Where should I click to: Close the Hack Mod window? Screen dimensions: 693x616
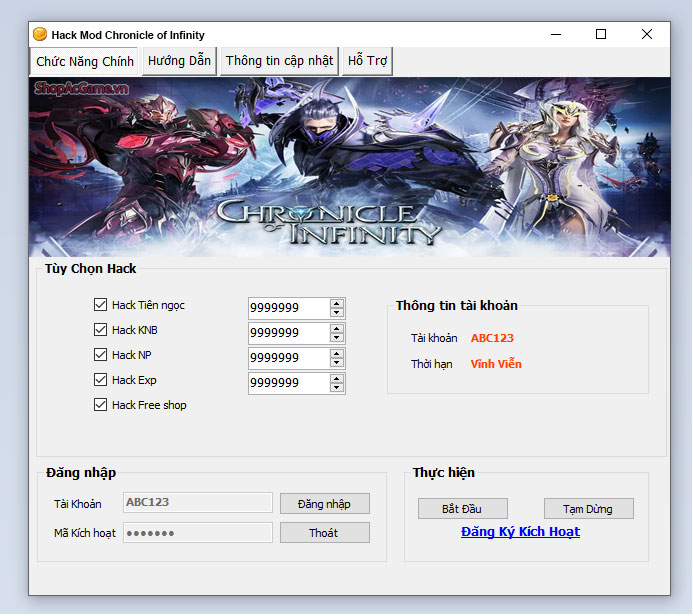[x=647, y=34]
